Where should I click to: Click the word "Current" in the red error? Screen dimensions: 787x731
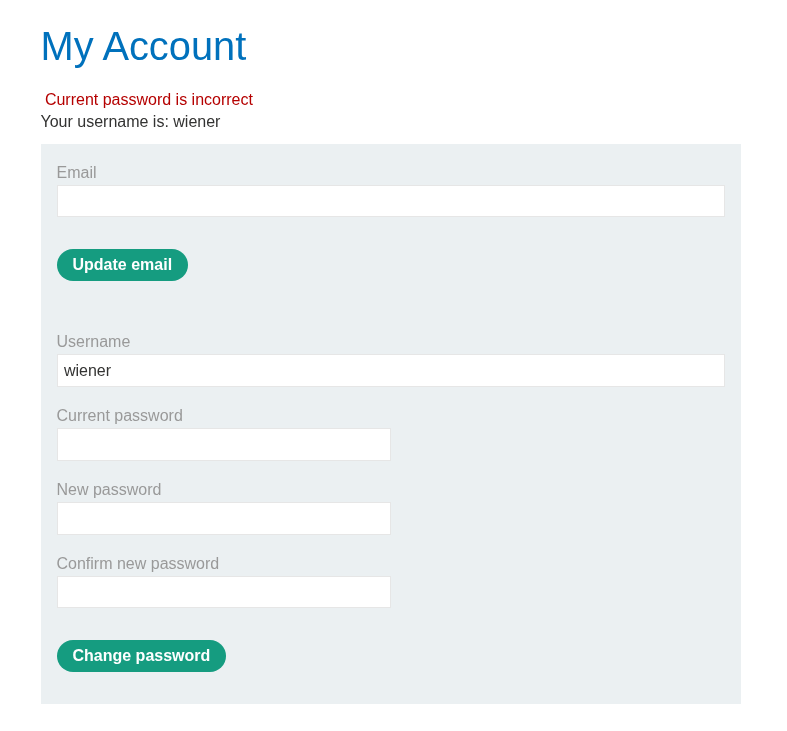pos(72,100)
